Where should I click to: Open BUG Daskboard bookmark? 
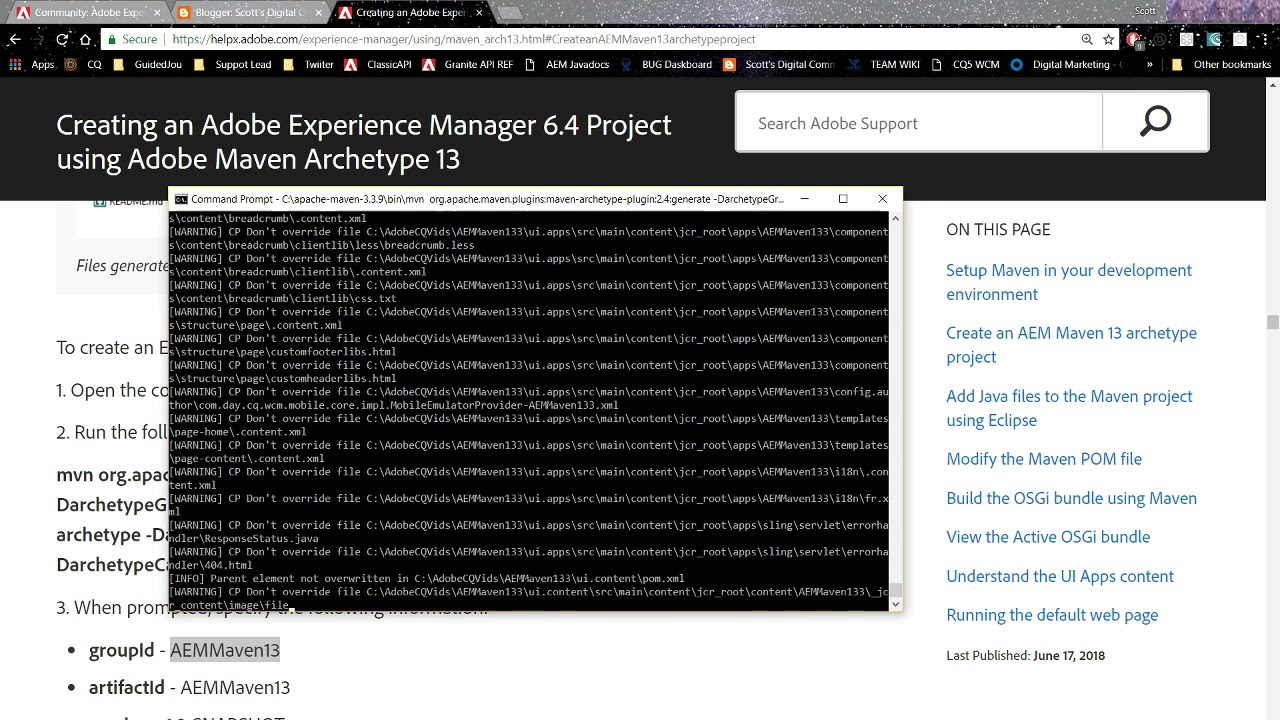tap(666, 64)
